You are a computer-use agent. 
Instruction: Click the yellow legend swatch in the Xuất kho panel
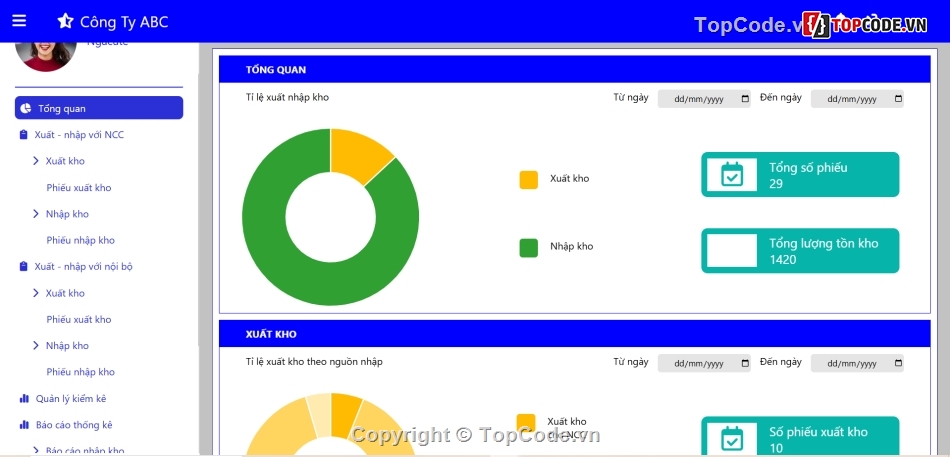coord(526,423)
